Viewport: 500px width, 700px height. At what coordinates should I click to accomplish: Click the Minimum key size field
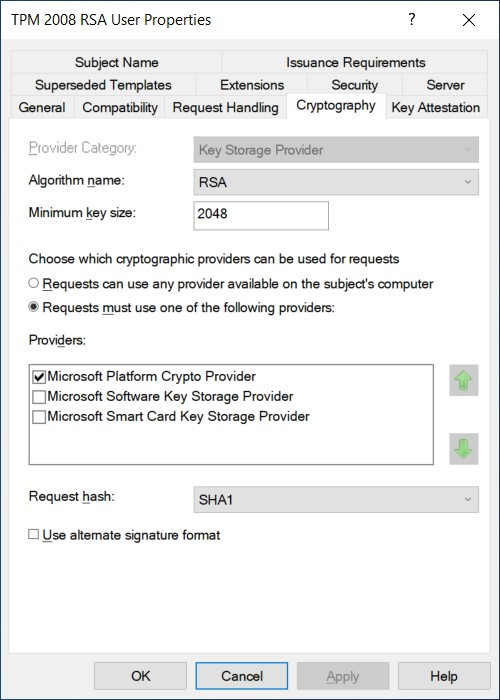261,216
